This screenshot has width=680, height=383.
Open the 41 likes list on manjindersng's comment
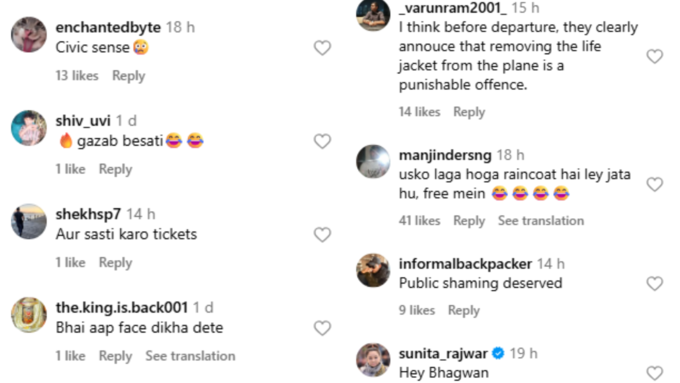(419, 221)
